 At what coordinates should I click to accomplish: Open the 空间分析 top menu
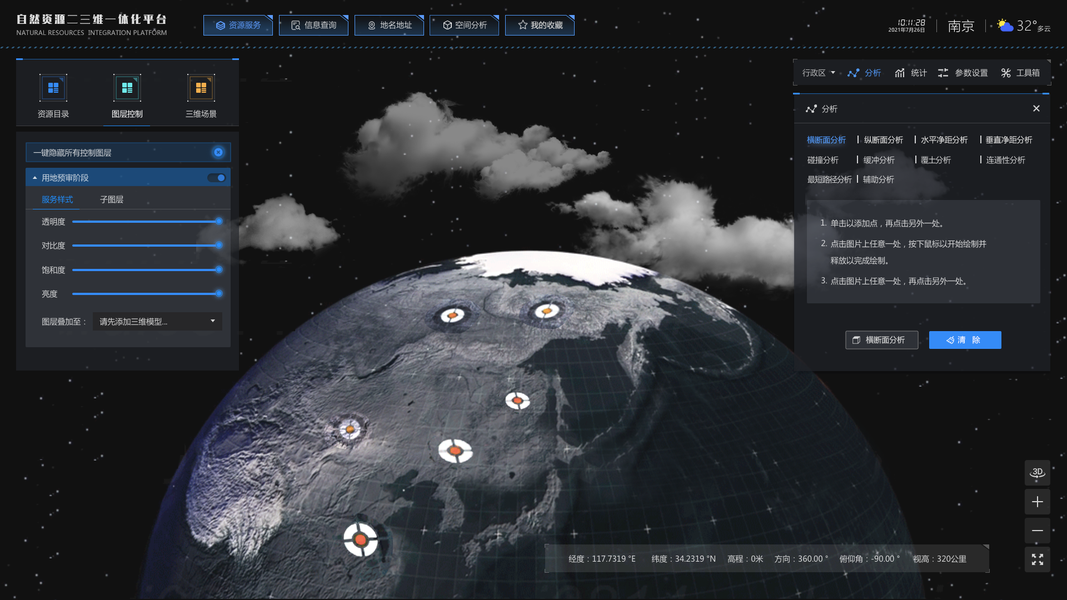464,25
